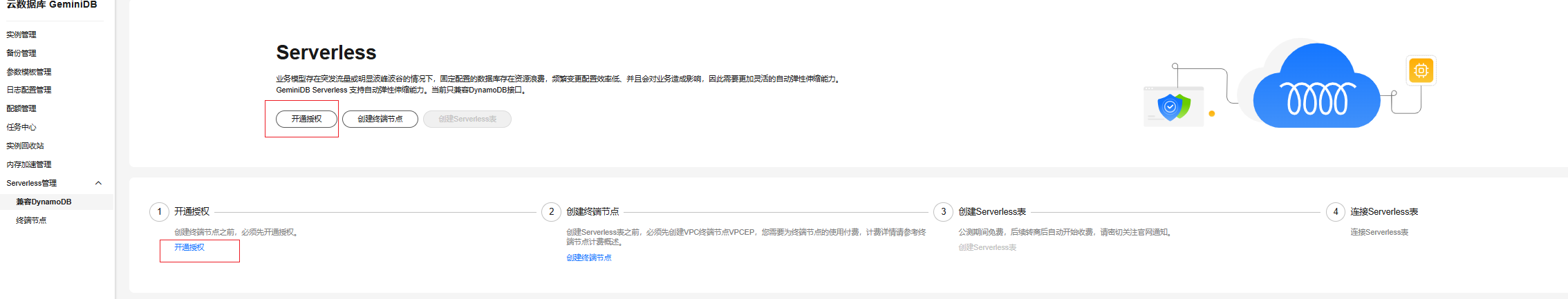Select step 1 circle number
Image resolution: width=1568 pixels, height=299 pixels.
click(x=160, y=212)
